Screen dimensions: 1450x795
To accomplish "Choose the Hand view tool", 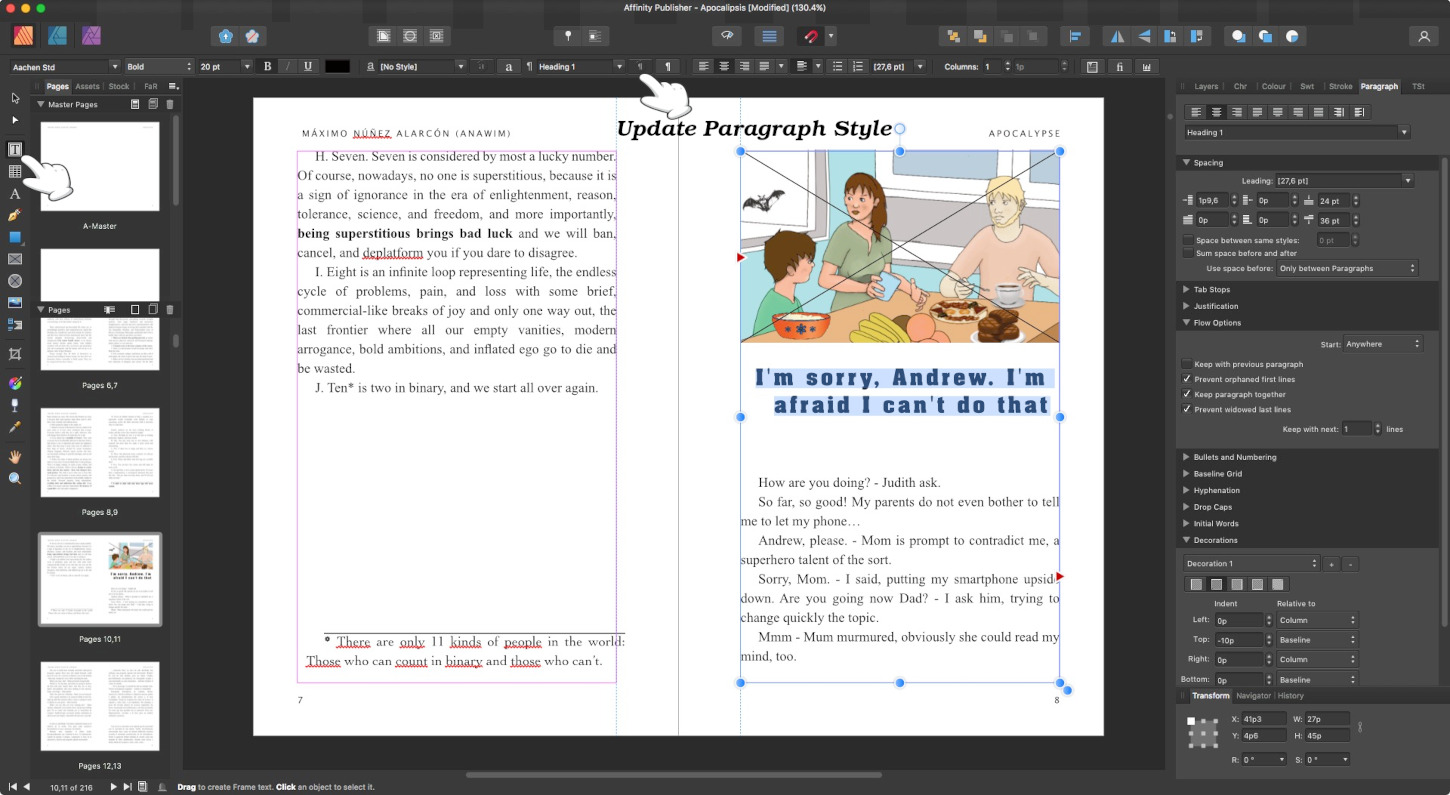I will coord(15,456).
